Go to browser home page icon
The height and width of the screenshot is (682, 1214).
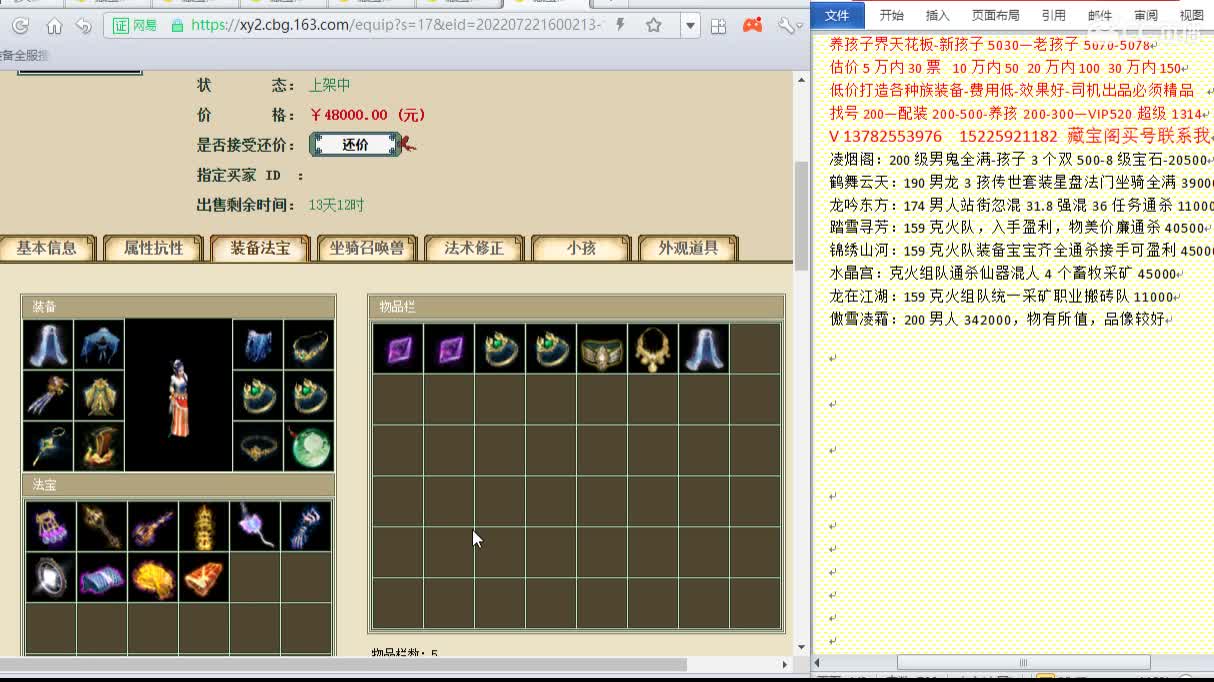point(54,26)
